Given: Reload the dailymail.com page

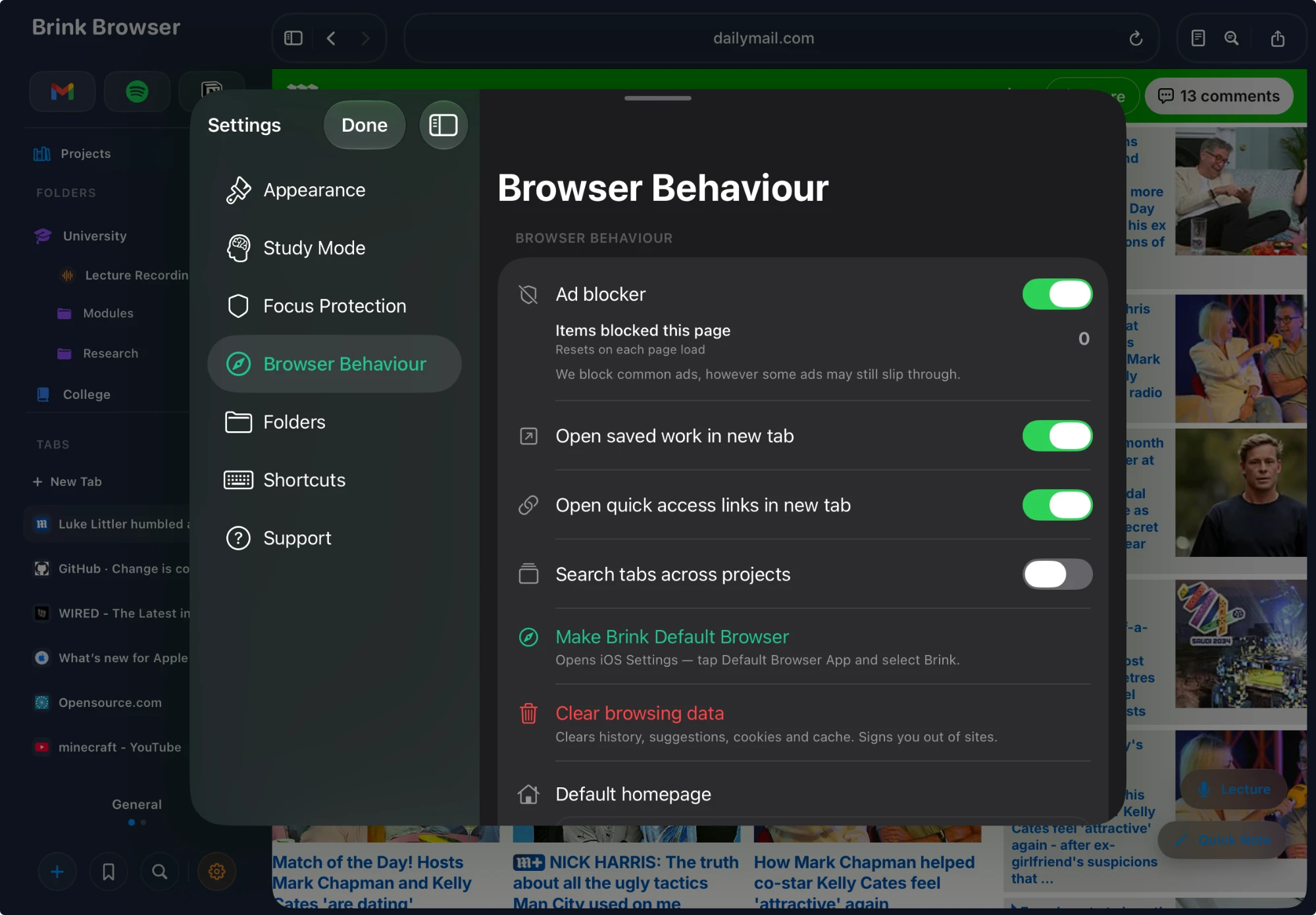Looking at the screenshot, I should coord(1136,38).
